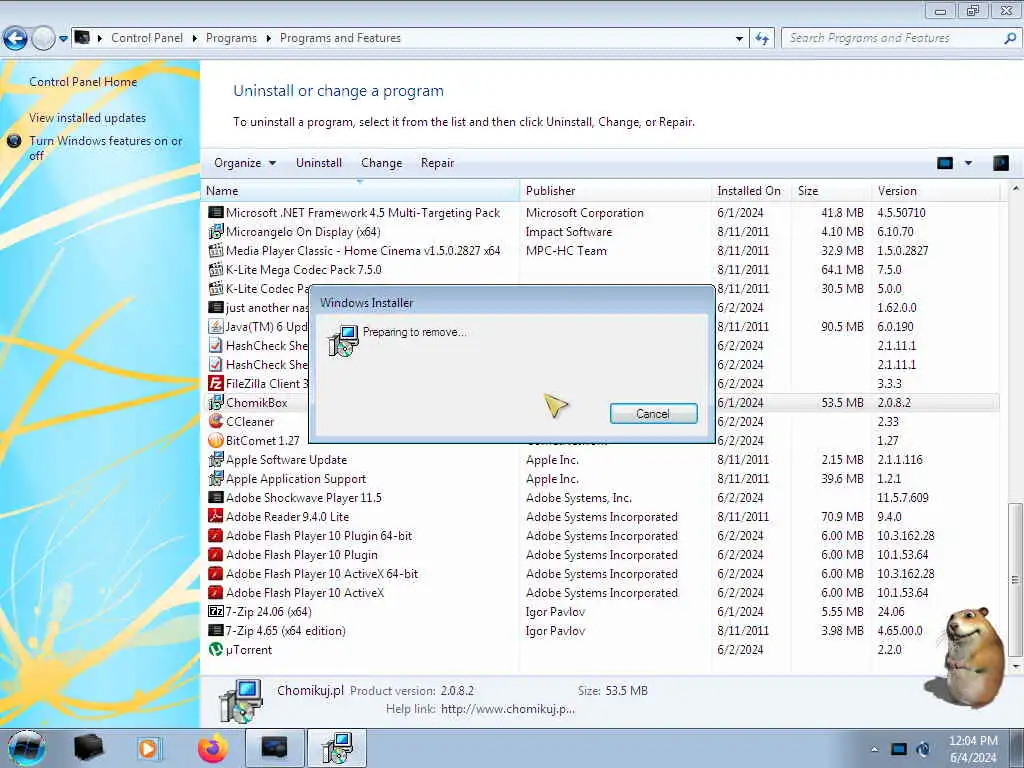Expand the arrow after Programs breadcrumb

[x=268, y=39]
